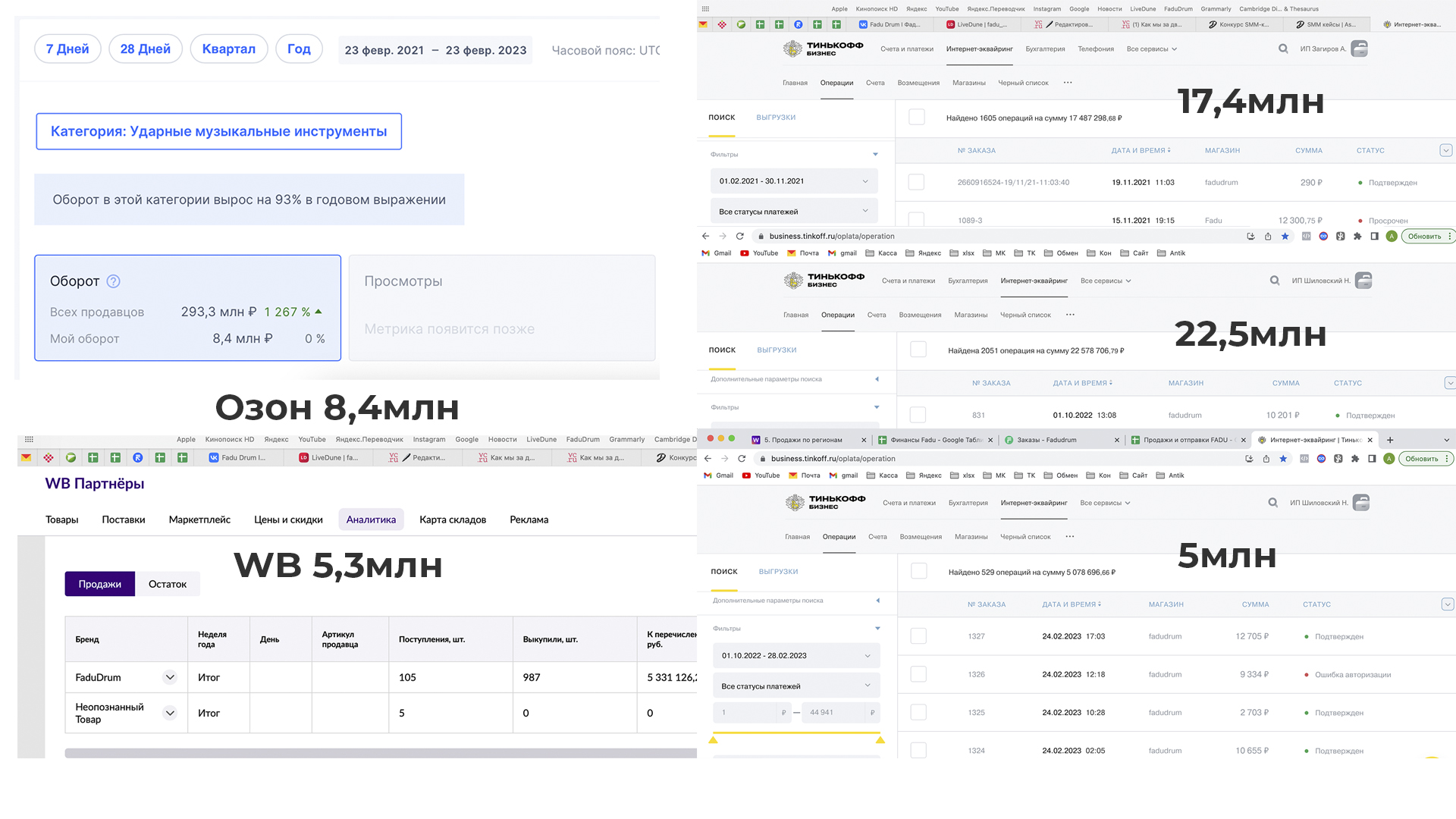Image resolution: width=1456 pixels, height=819 pixels.
Task: Check the row of order 831
Action: click(x=918, y=415)
